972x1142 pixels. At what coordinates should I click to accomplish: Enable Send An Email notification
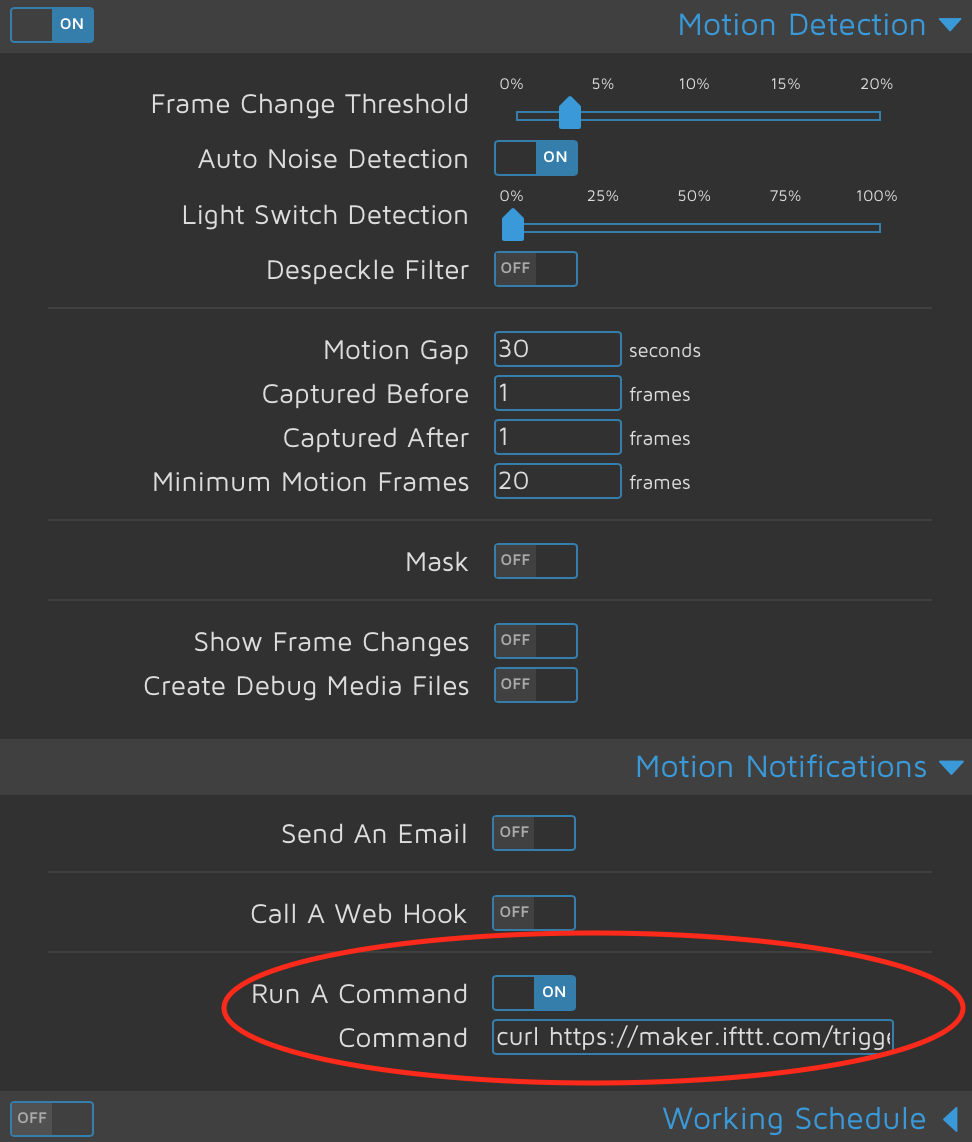coord(534,832)
